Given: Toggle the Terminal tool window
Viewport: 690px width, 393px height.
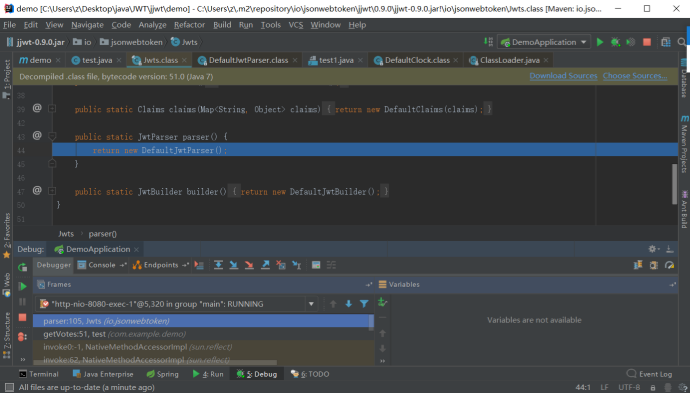Looking at the screenshot, I should pyautogui.click(x=39, y=374).
